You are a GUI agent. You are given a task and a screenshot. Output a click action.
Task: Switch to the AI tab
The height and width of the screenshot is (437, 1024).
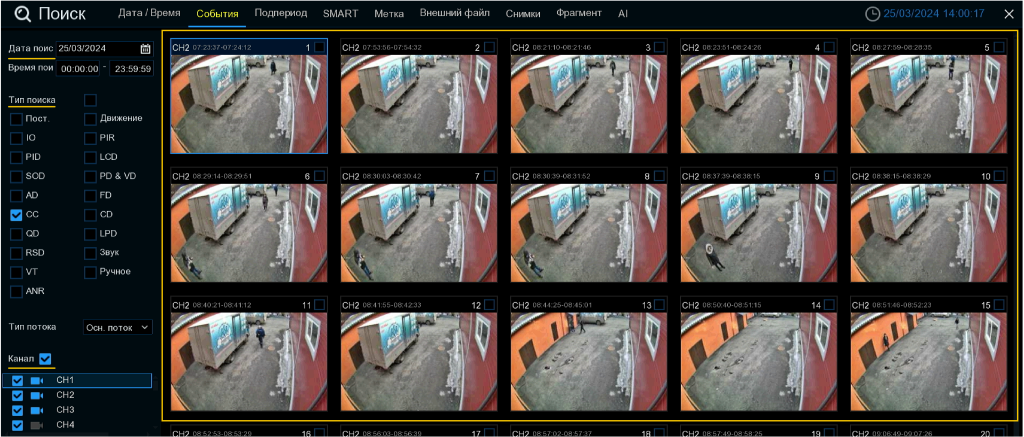pos(623,14)
